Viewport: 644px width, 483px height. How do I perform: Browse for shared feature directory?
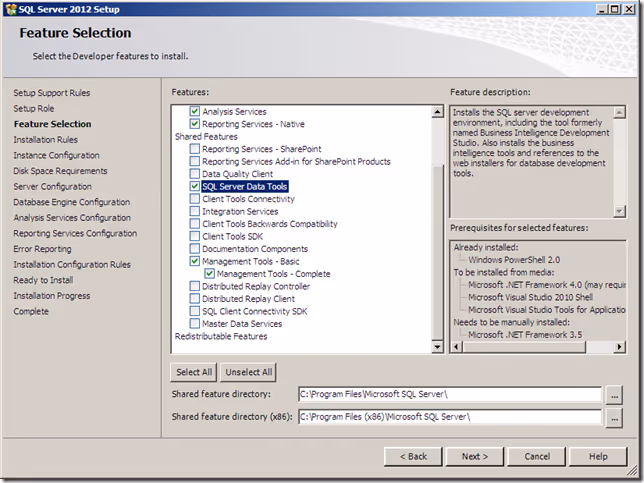(614, 395)
